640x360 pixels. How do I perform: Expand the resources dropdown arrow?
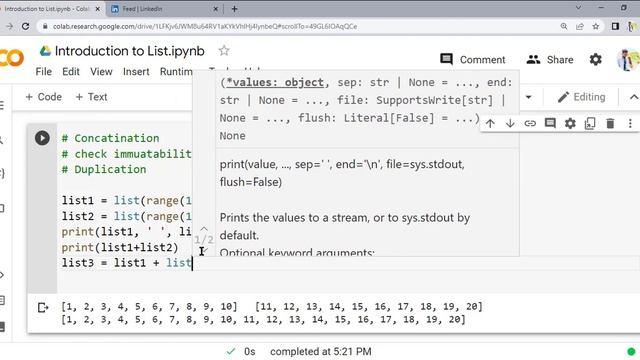(529, 97)
